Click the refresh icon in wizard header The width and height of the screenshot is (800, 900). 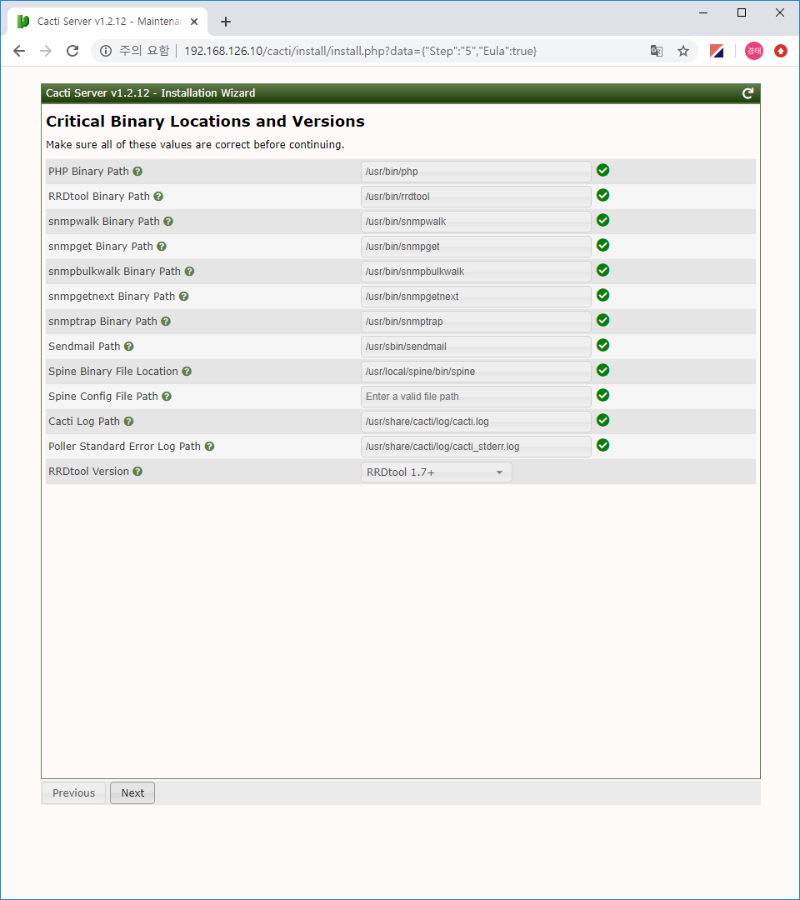point(747,93)
